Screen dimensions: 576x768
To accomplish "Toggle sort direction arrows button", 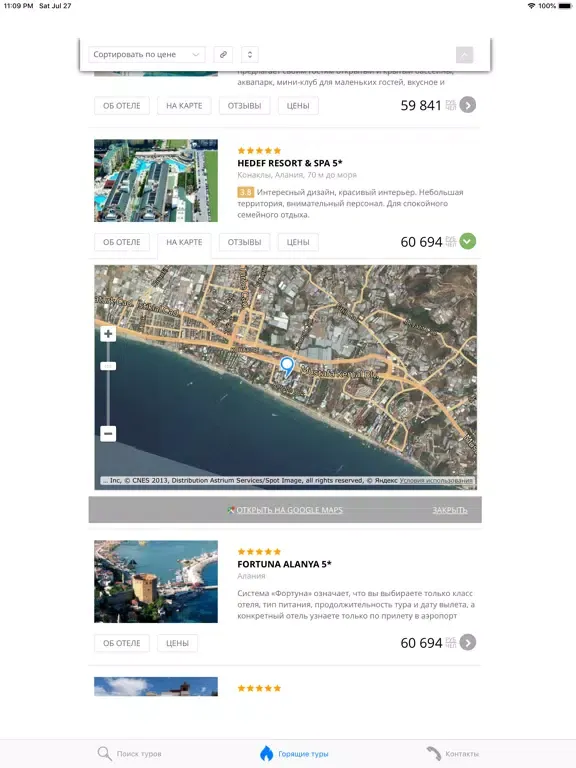I will 250,54.
